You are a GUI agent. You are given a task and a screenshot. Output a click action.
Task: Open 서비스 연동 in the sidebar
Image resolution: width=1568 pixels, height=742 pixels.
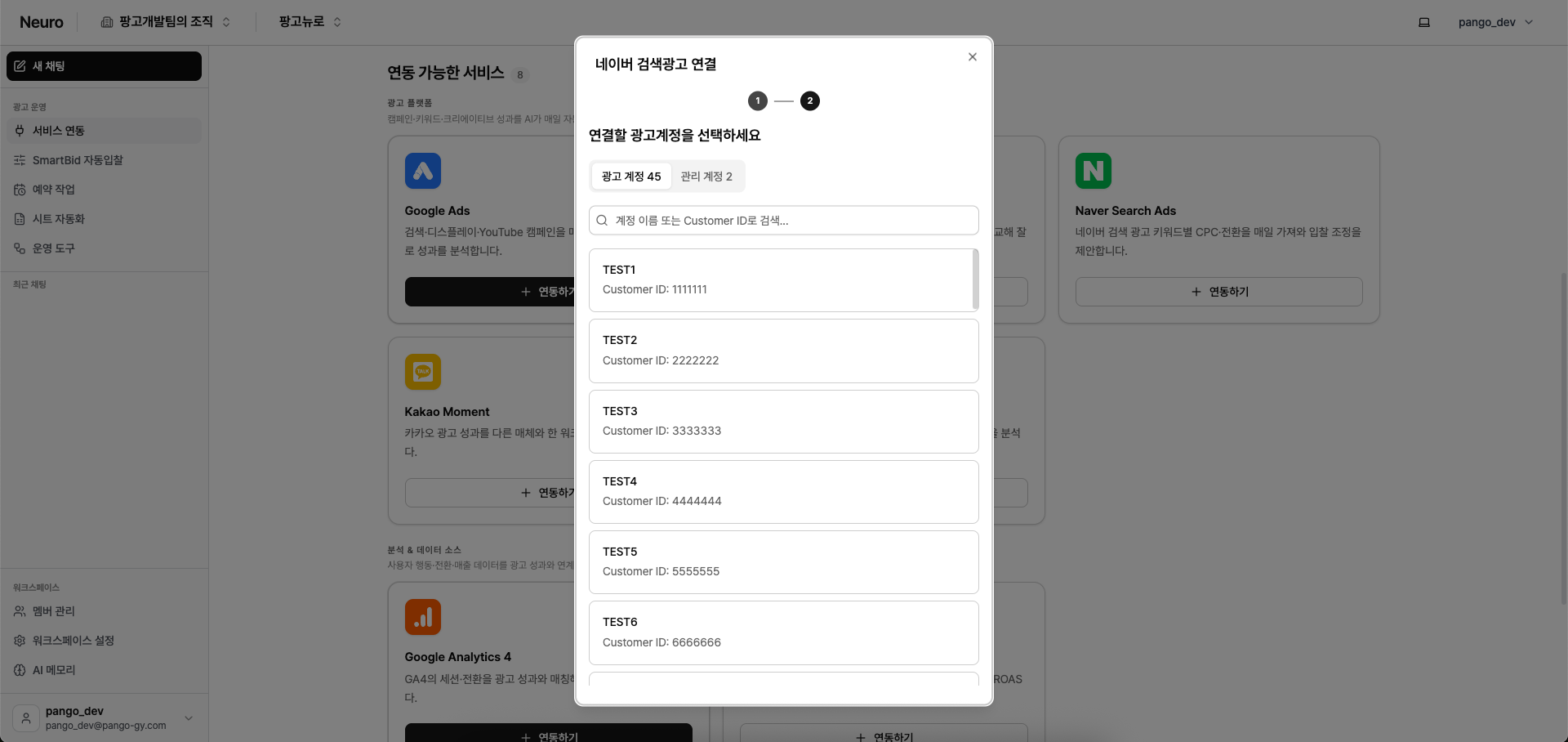tap(104, 131)
